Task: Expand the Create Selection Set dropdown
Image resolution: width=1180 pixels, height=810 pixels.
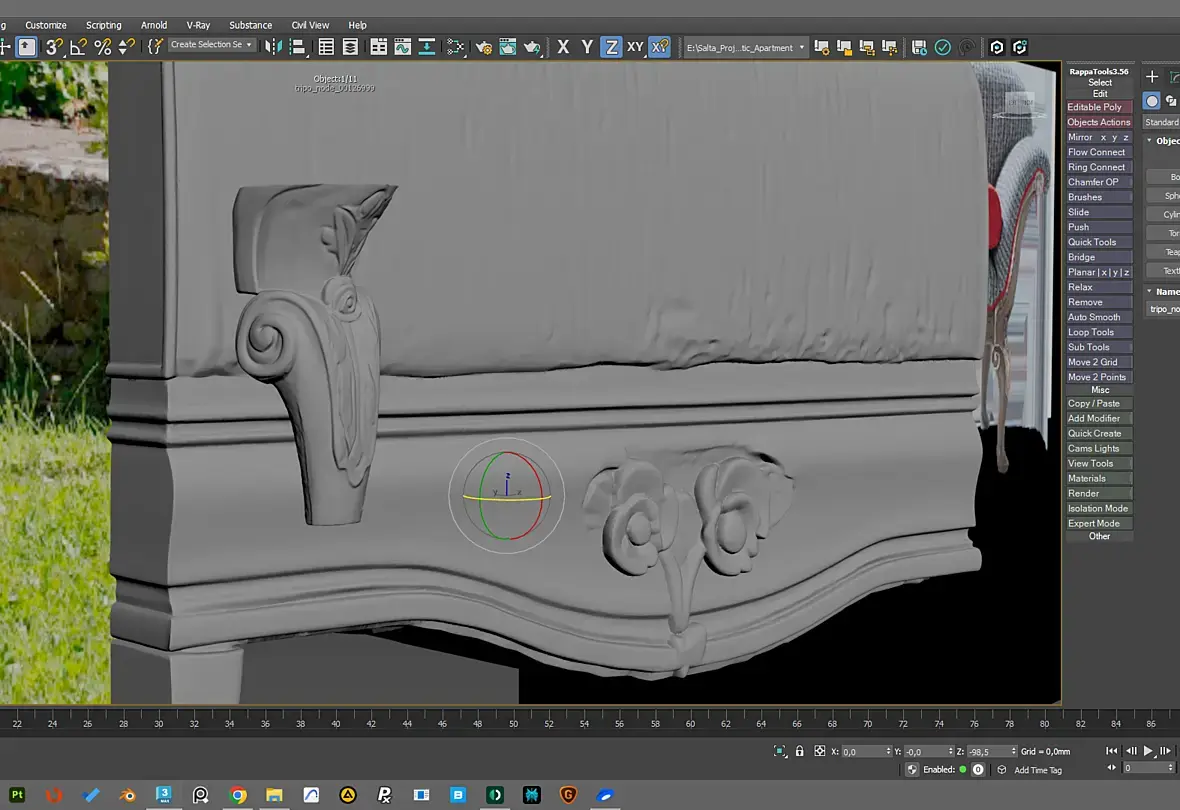Action: click(x=211, y=45)
